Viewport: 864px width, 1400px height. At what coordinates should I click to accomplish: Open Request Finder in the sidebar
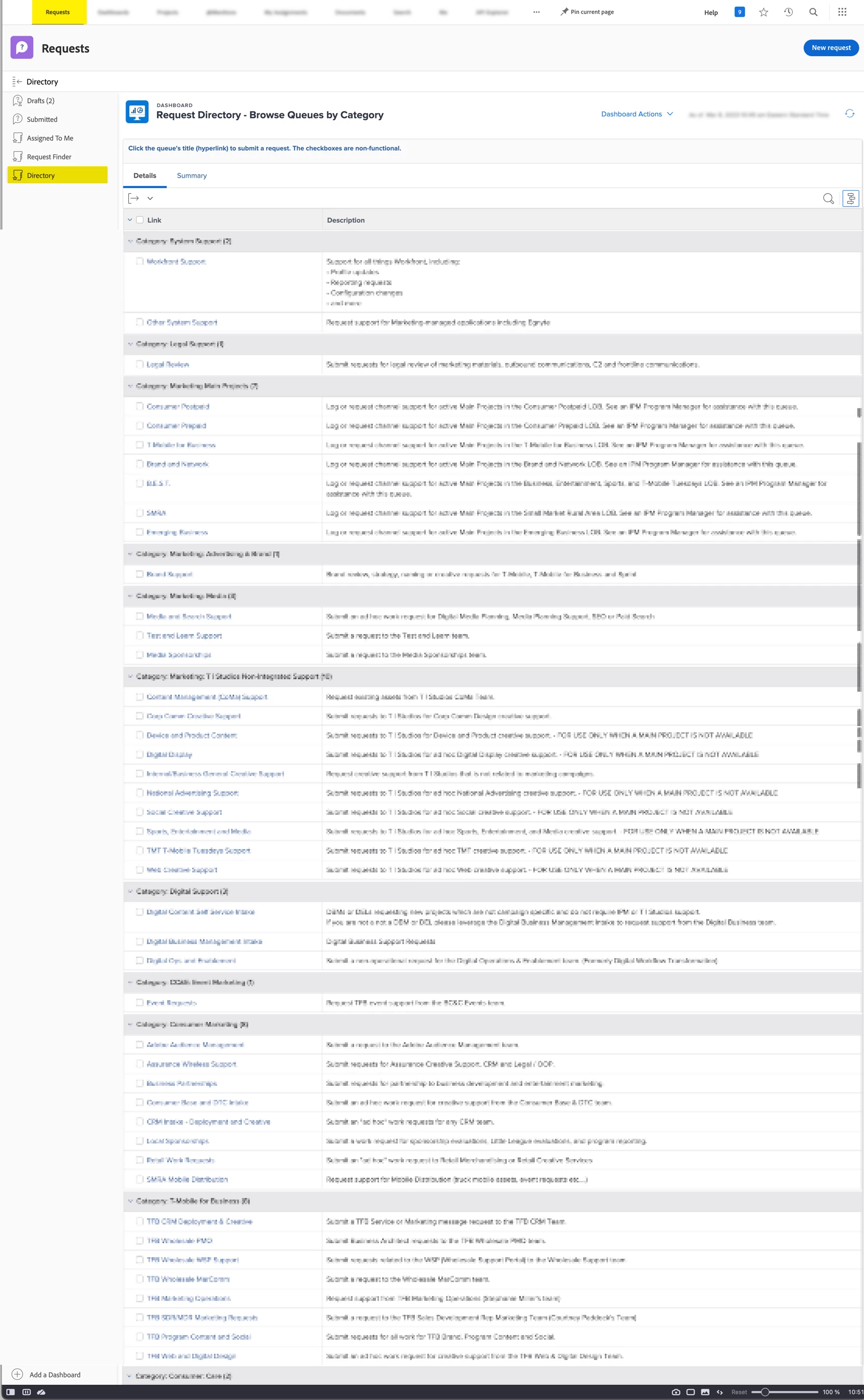tap(49, 157)
